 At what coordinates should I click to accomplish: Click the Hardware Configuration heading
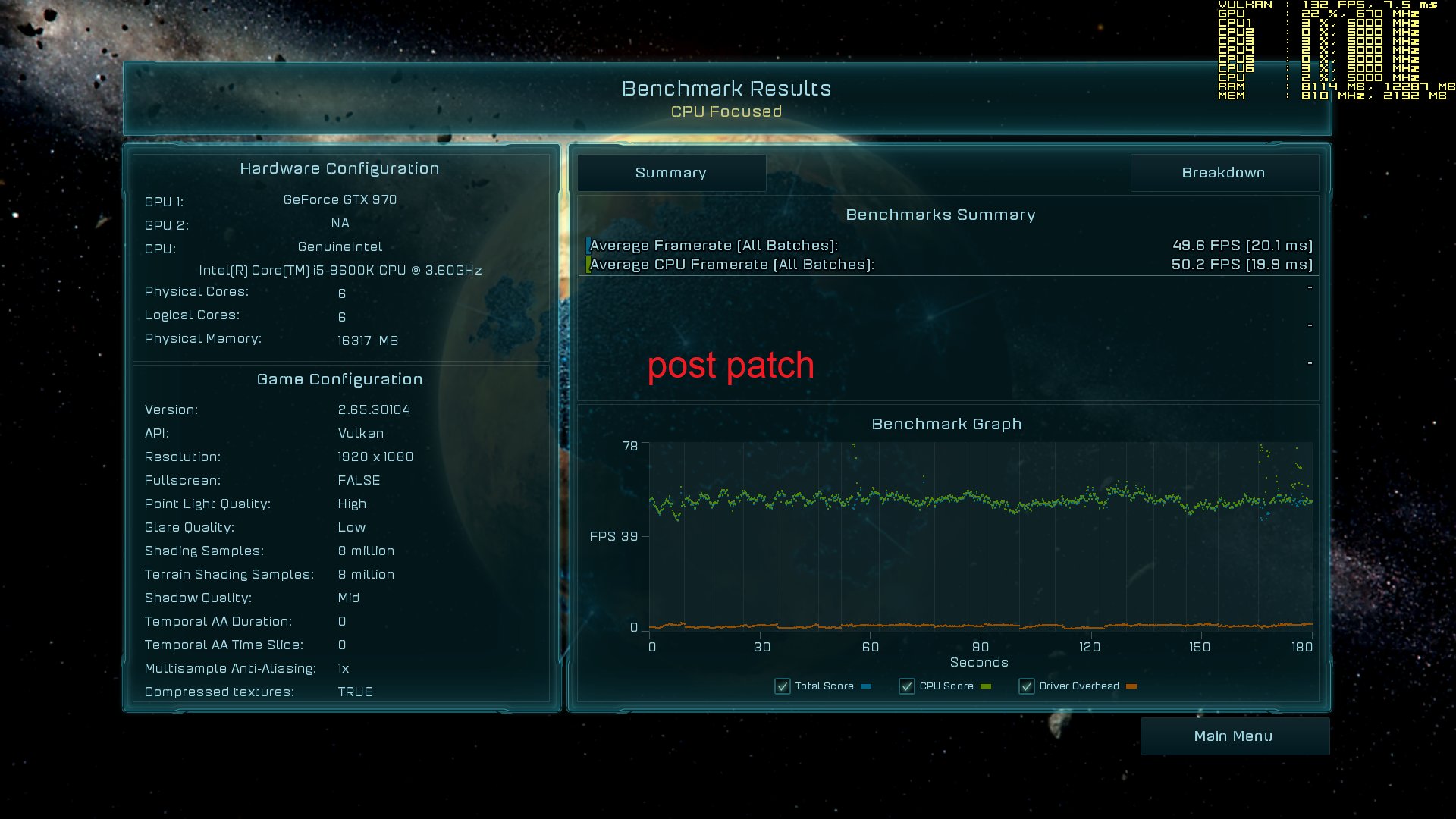click(x=339, y=168)
